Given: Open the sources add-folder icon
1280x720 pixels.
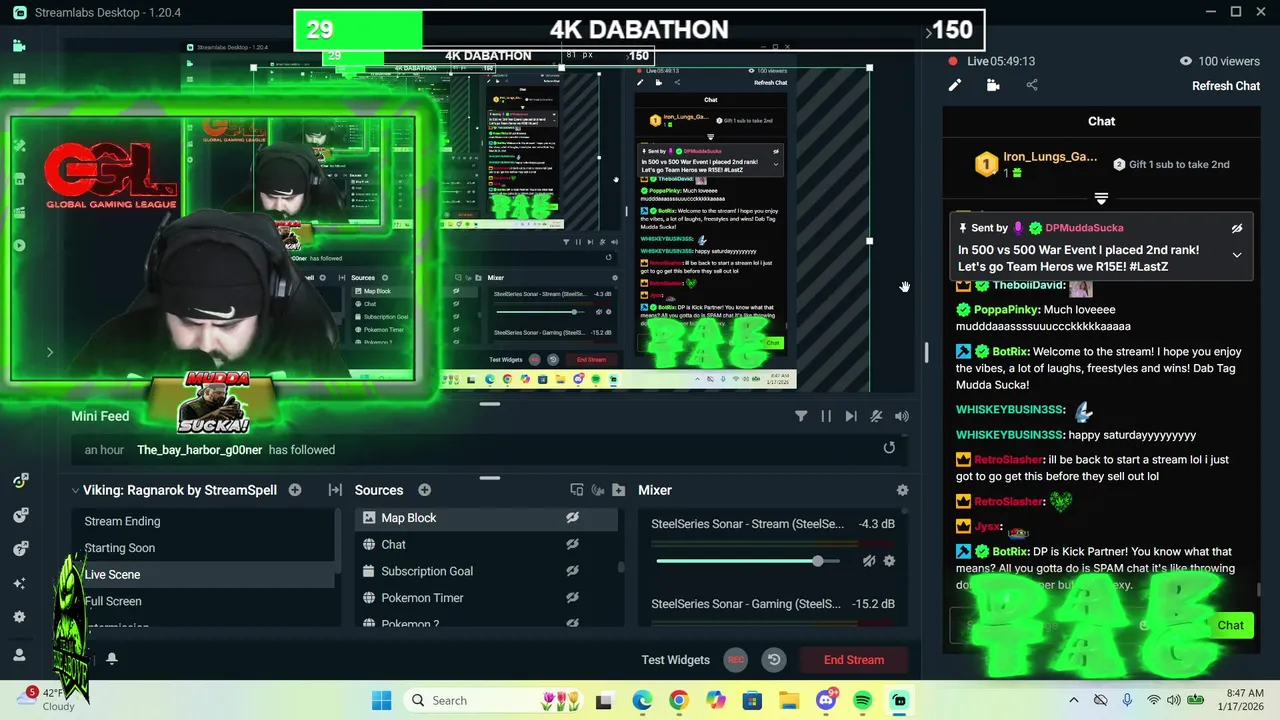Looking at the screenshot, I should [x=618, y=490].
